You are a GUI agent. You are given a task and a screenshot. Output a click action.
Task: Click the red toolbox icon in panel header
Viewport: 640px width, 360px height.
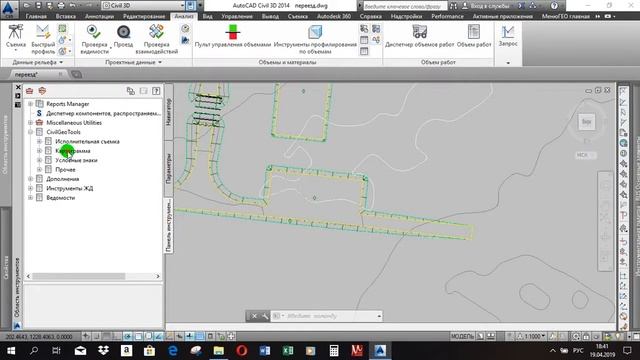click(x=29, y=91)
